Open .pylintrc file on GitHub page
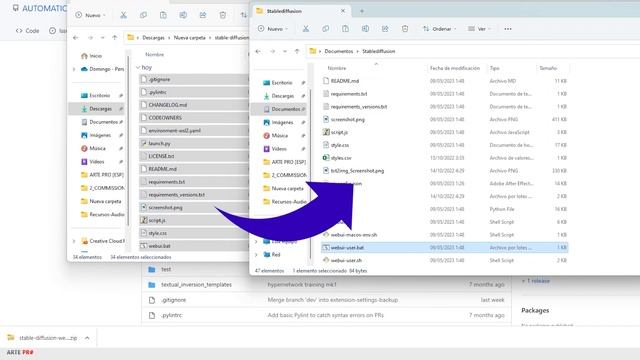The width and height of the screenshot is (640, 360). click(x=172, y=315)
